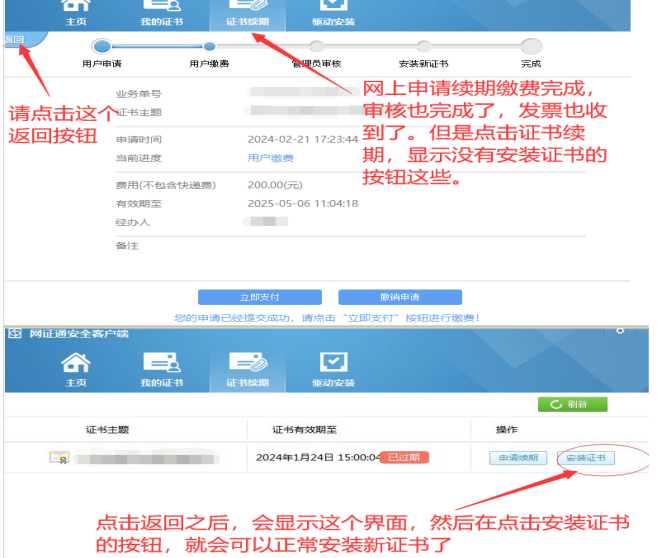
Task: Click the certificate icon in the list row
Action: coord(59,458)
